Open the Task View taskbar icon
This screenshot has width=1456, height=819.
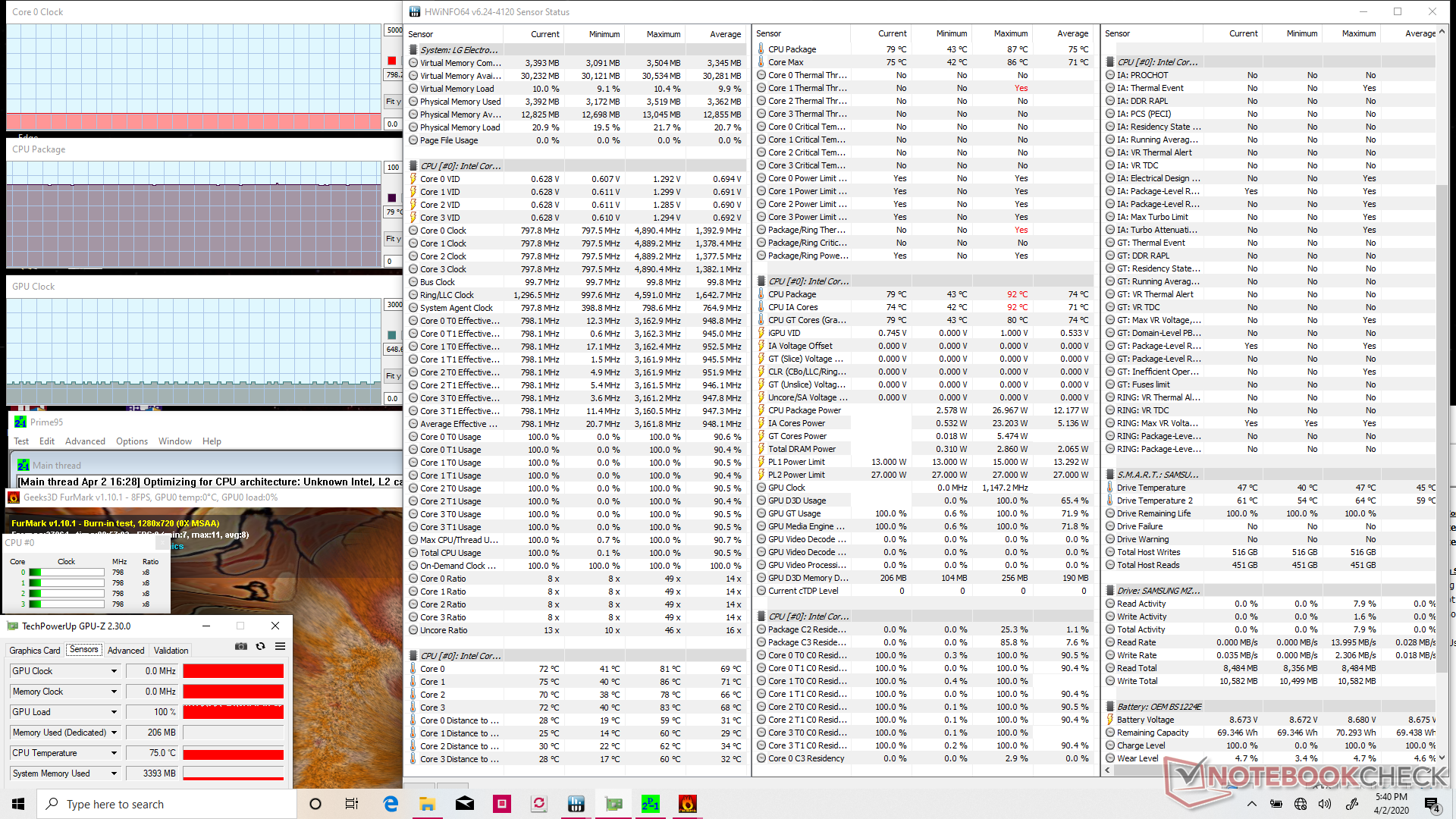pos(352,804)
